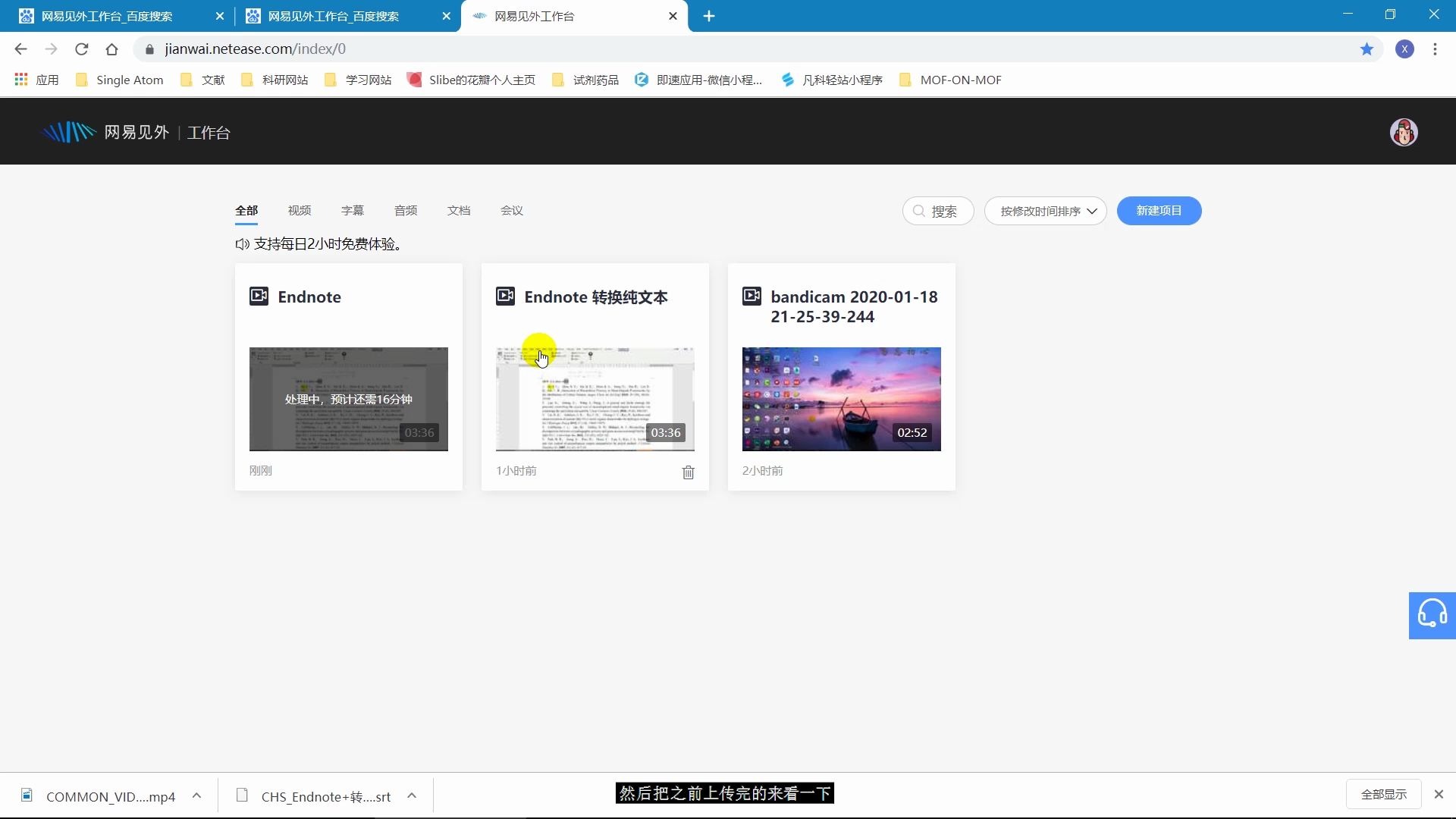The image size is (1456, 819).
Task: Close the active 网易见外工作台 tab
Action: point(673,16)
